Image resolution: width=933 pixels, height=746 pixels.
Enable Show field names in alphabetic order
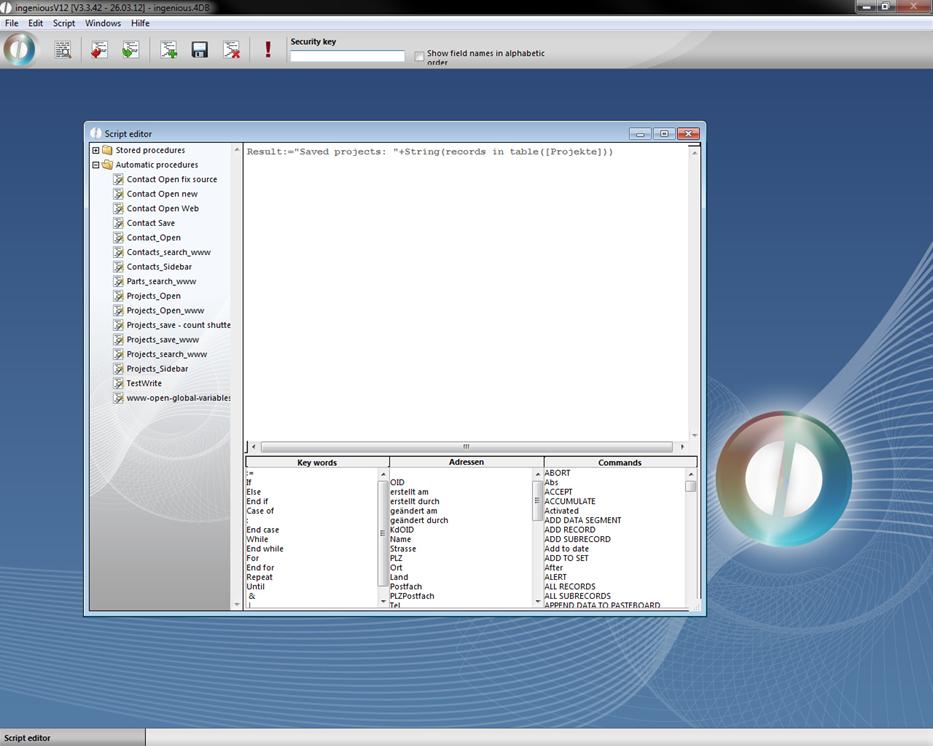420,57
